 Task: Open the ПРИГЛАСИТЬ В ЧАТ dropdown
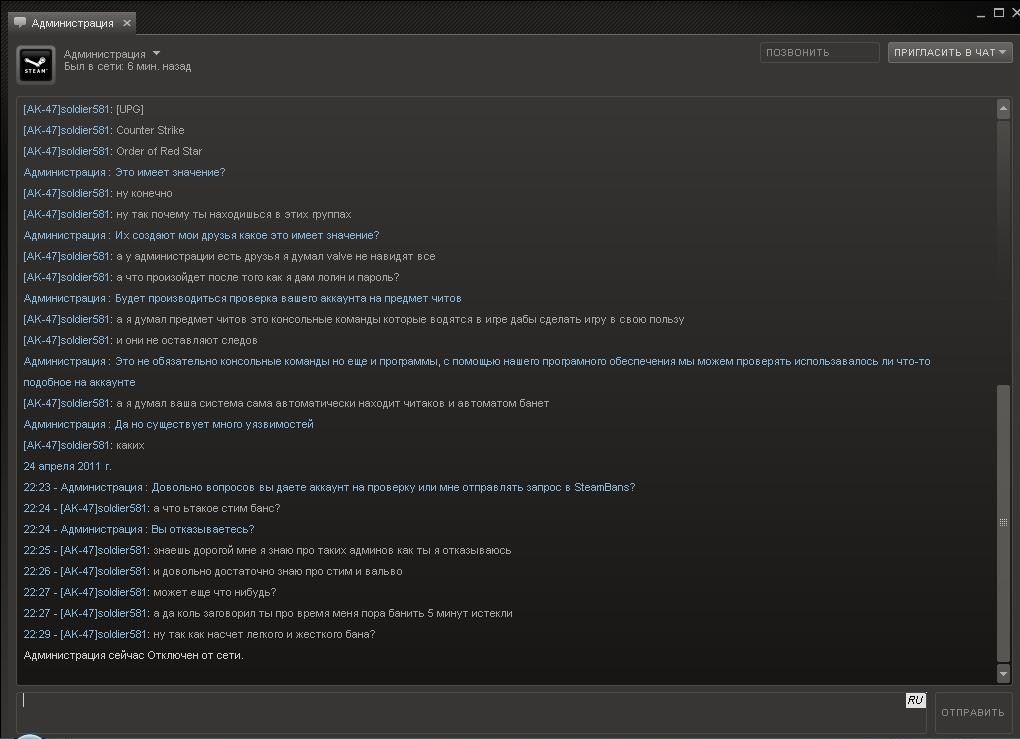click(950, 53)
